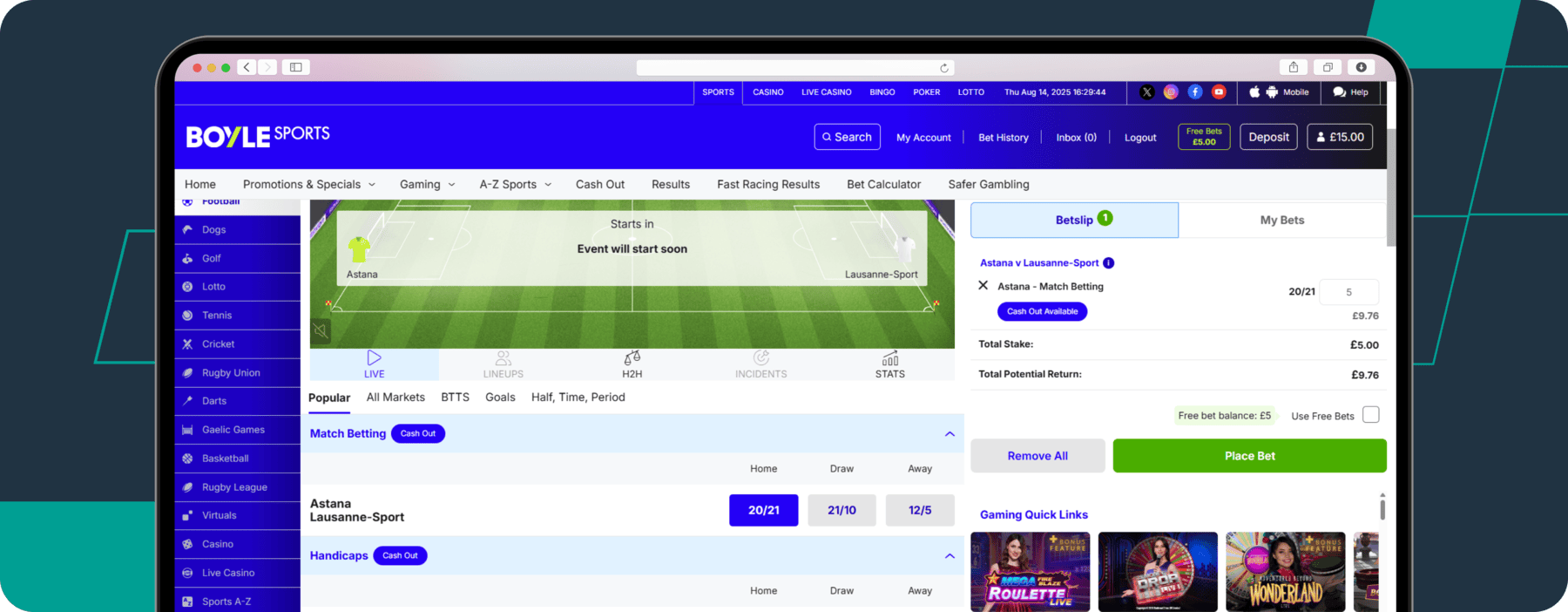This screenshot has width=1568, height=612.
Task: Expand the Promotions & Specials dropdown
Action: coord(309,184)
